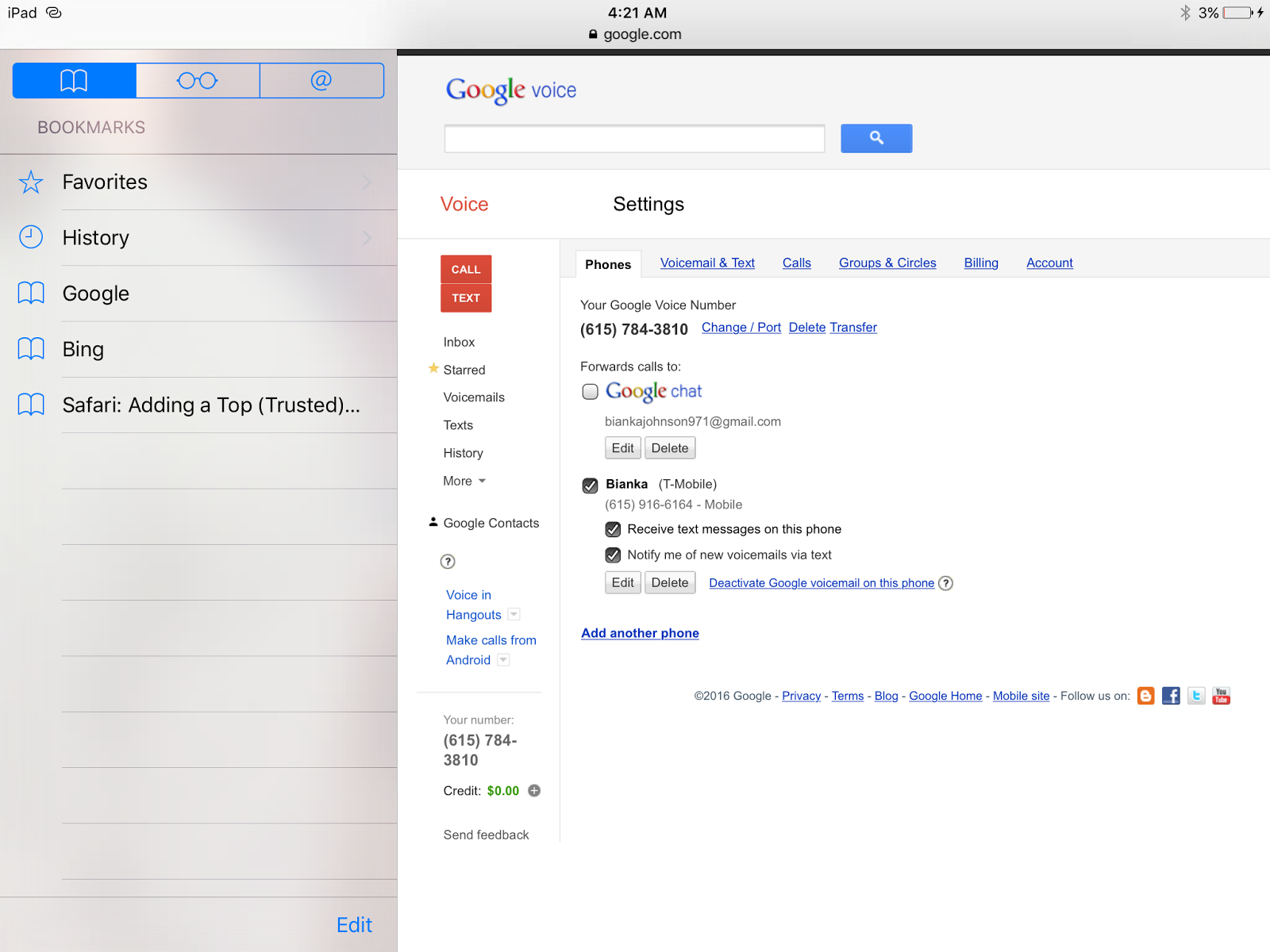Viewport: 1270px width, 952px height.
Task: Open the Billing settings tab
Action: [981, 263]
